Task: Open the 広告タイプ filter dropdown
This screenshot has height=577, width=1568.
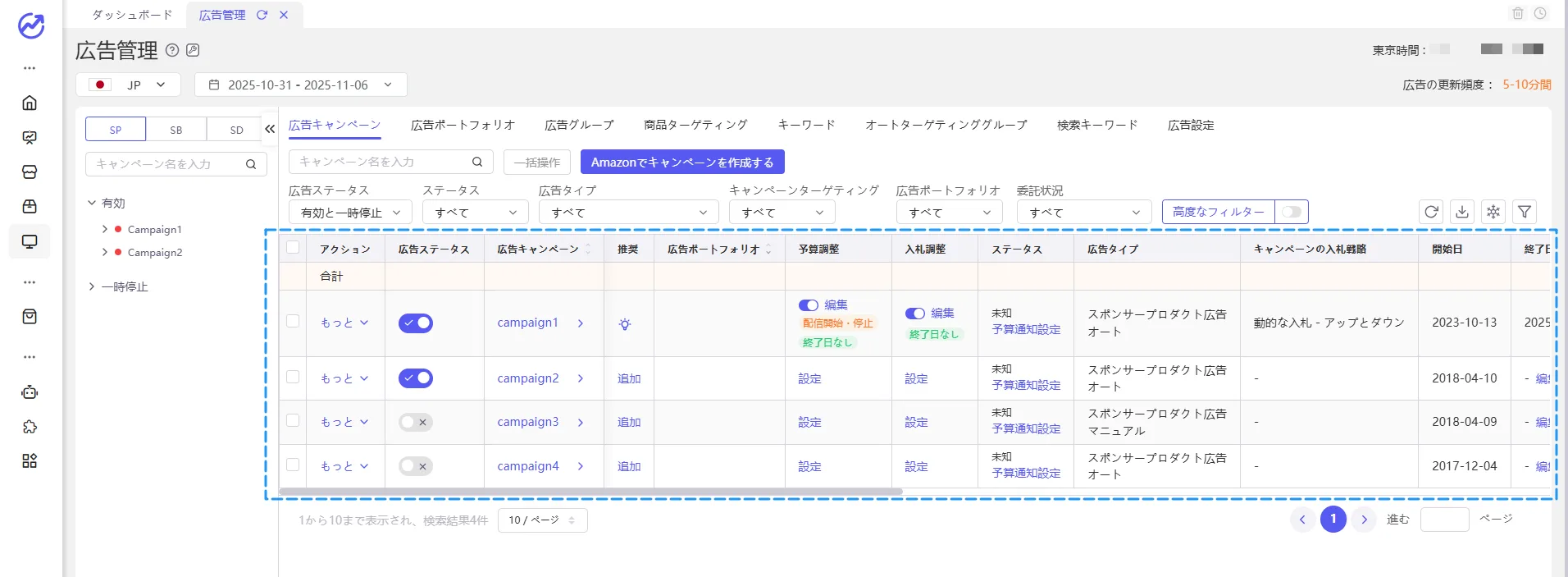Action: [628, 212]
